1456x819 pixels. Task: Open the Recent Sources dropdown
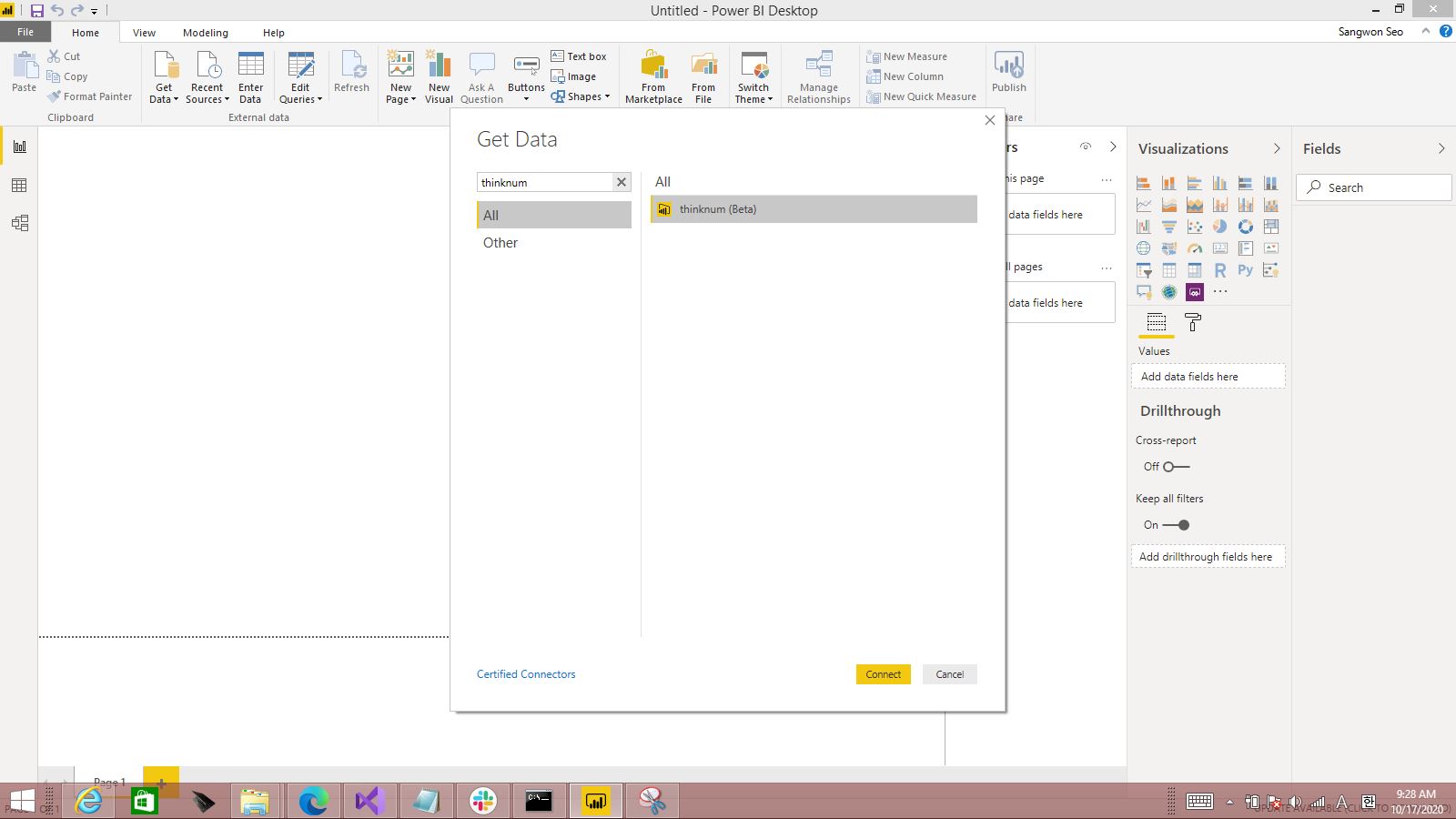click(x=207, y=94)
